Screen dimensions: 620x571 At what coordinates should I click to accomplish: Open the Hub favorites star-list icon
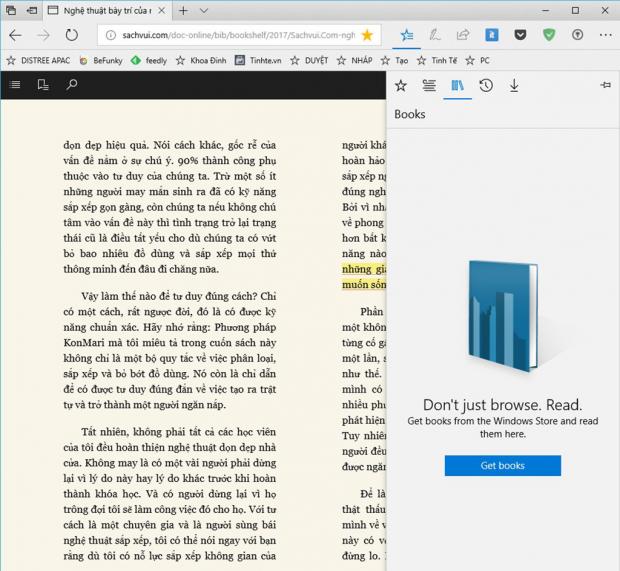tap(407, 34)
